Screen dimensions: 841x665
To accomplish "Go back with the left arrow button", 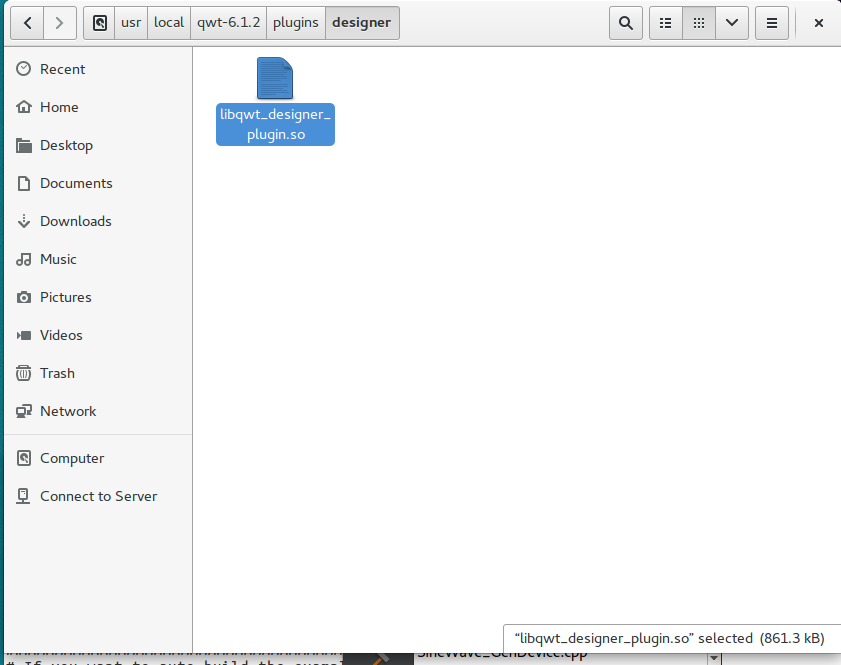I will pos(27,23).
